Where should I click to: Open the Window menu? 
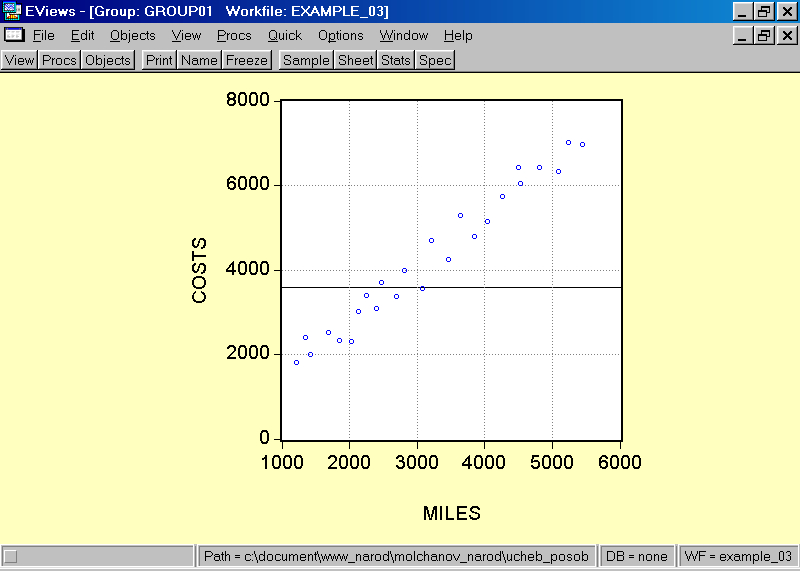tap(404, 36)
